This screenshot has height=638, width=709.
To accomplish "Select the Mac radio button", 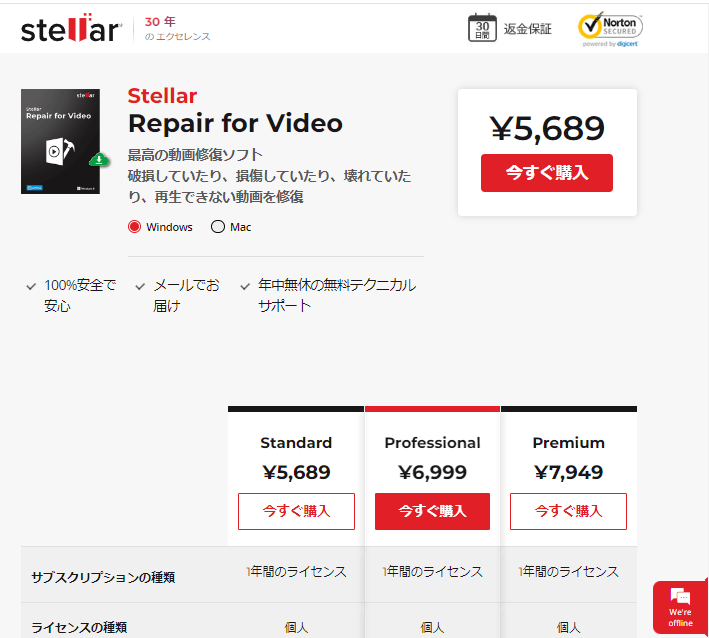I will (218, 227).
